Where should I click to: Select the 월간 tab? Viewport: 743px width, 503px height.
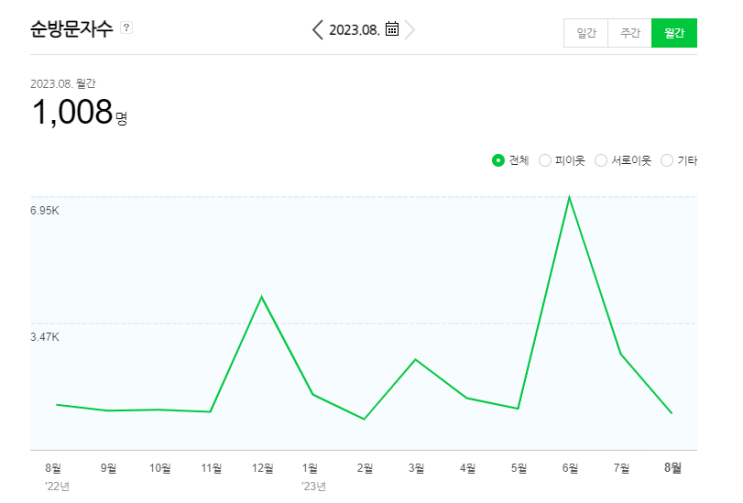pos(674,33)
